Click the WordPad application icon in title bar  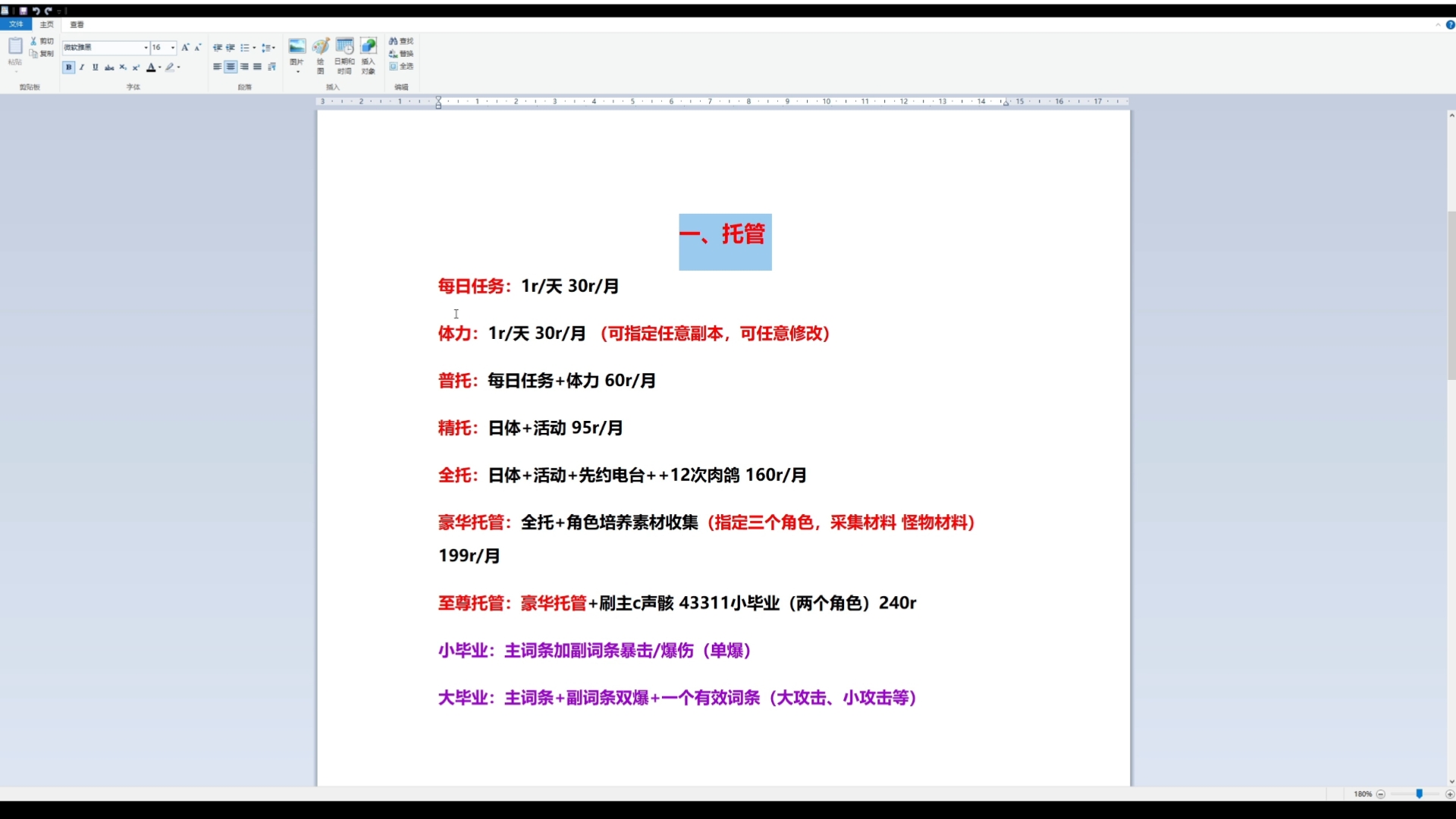point(5,11)
